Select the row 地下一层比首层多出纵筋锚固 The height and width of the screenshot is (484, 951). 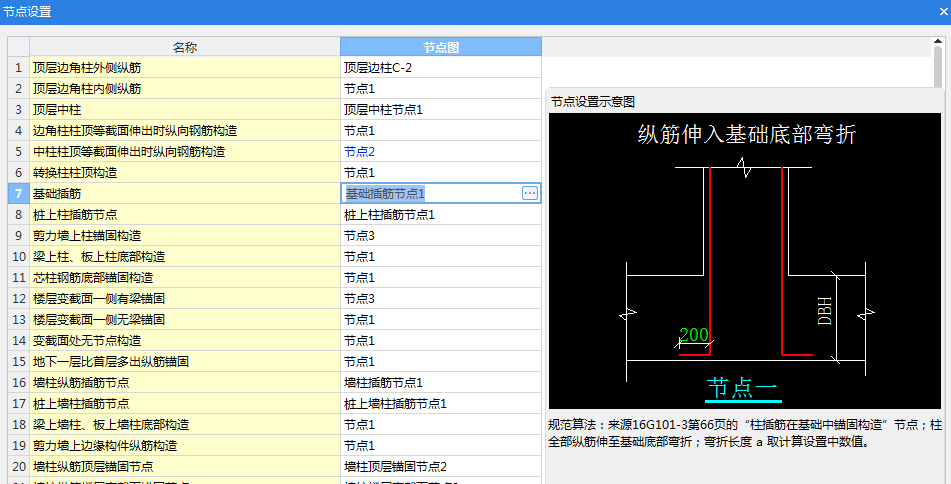pyautogui.click(x=185, y=361)
